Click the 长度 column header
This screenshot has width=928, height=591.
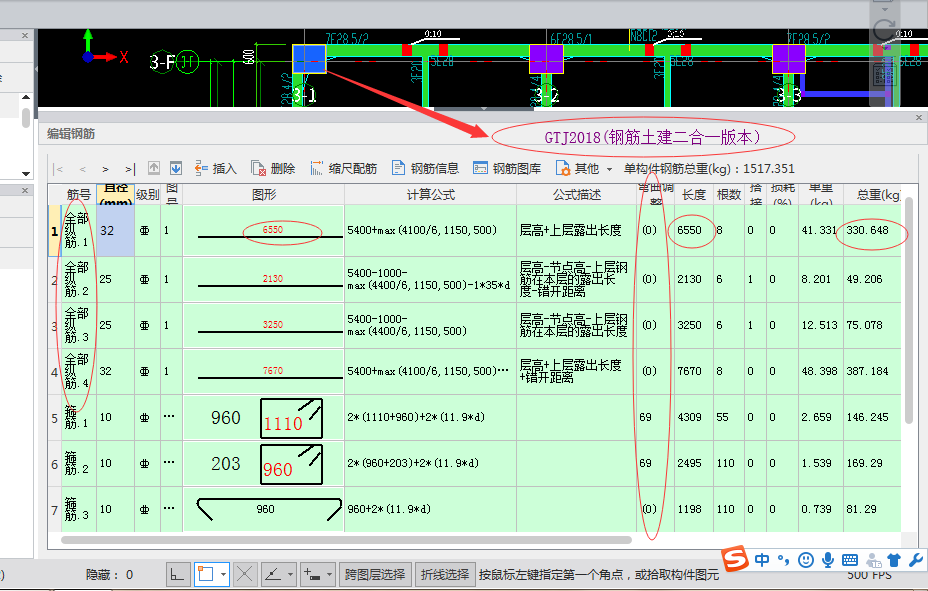point(694,195)
